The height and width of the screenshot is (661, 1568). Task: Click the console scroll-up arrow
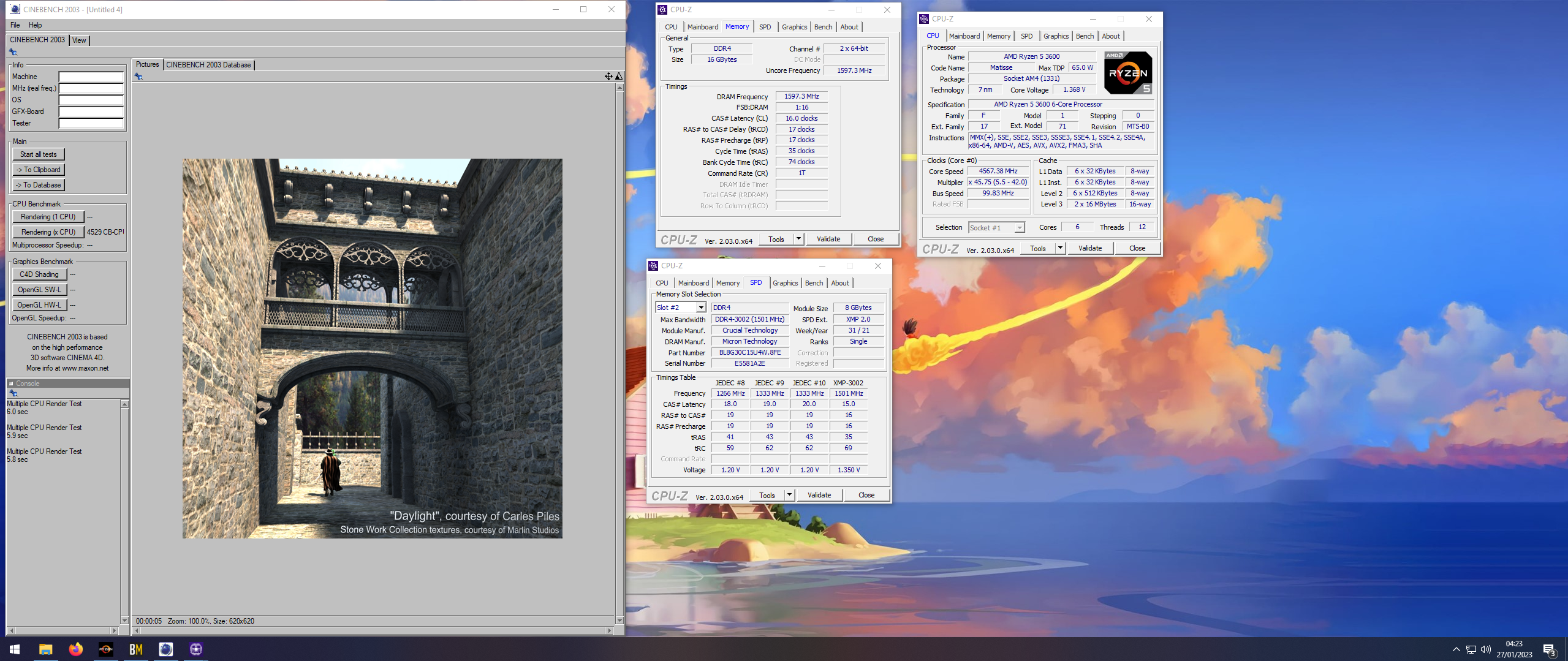point(124,404)
